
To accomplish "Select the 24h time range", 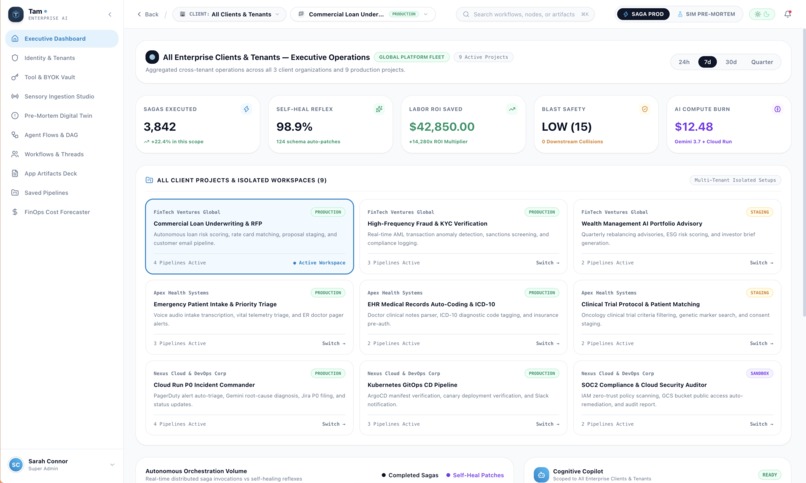I will point(684,62).
